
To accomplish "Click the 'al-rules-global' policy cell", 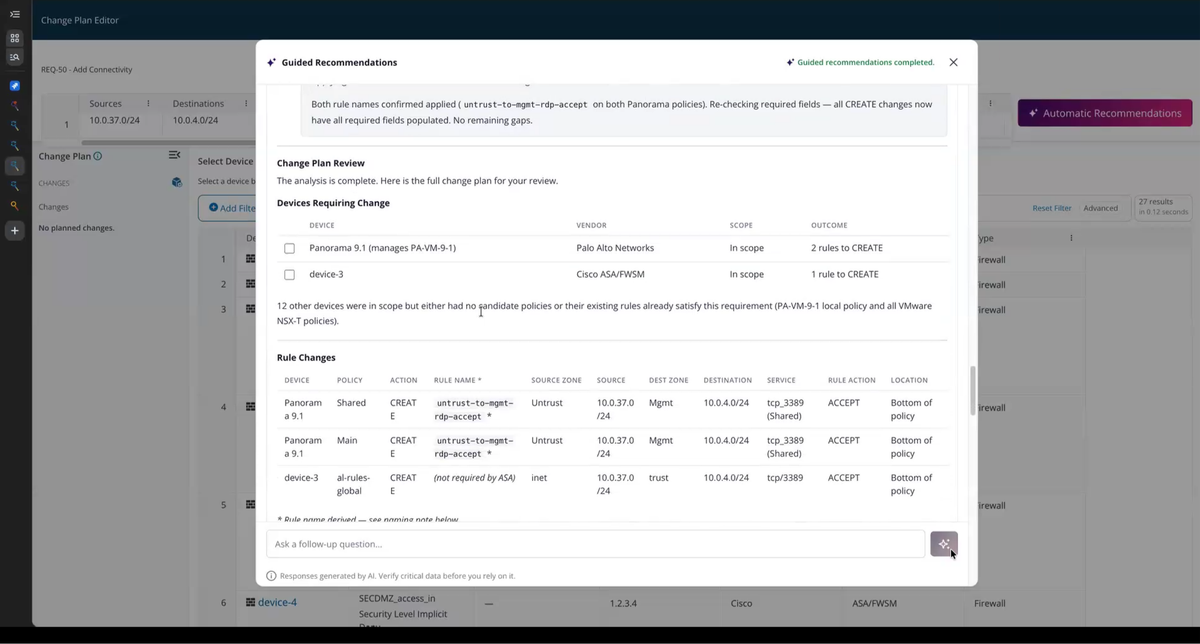I will pyautogui.click(x=353, y=484).
